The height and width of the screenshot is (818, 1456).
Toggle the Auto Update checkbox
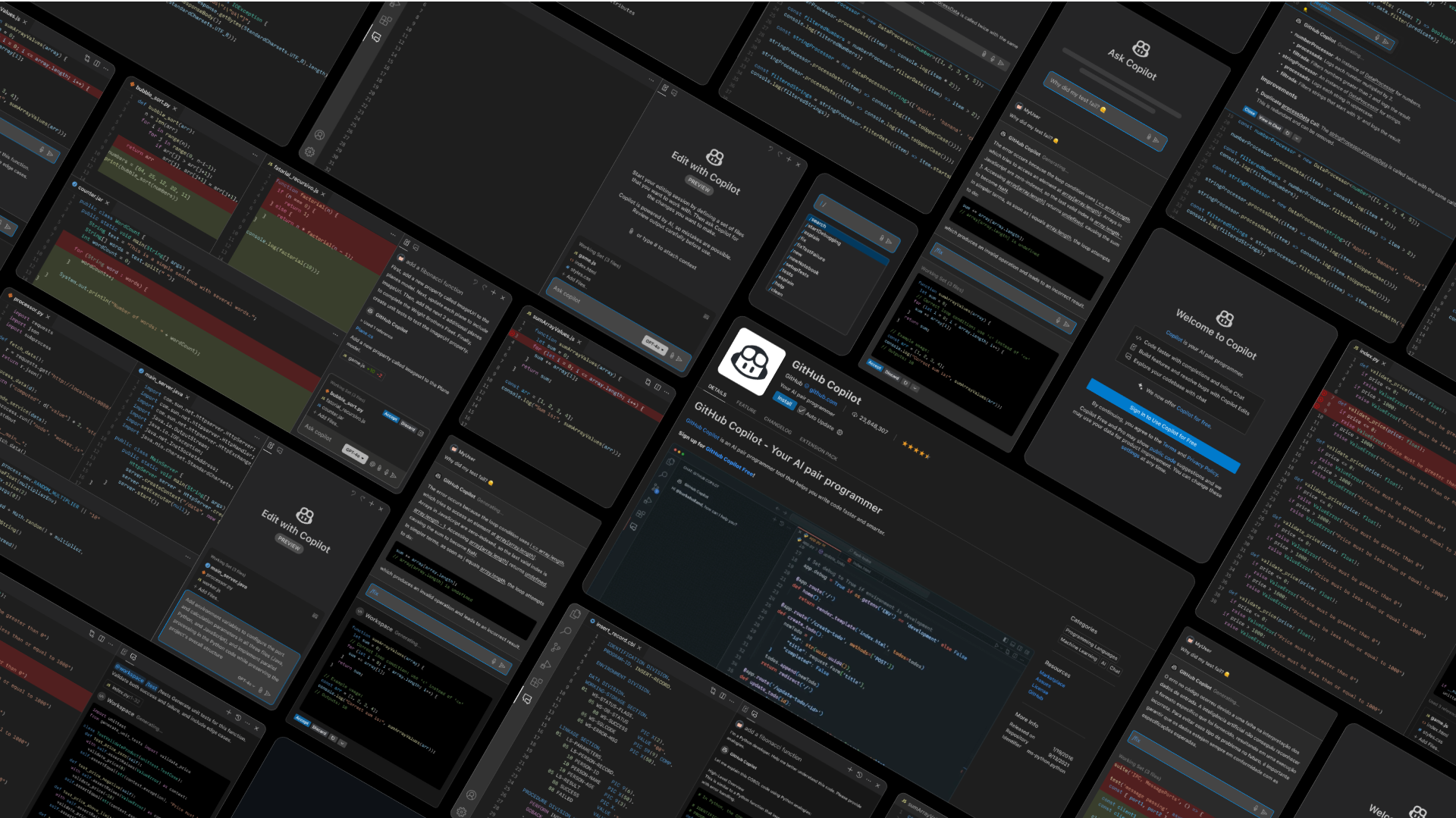tap(801, 410)
